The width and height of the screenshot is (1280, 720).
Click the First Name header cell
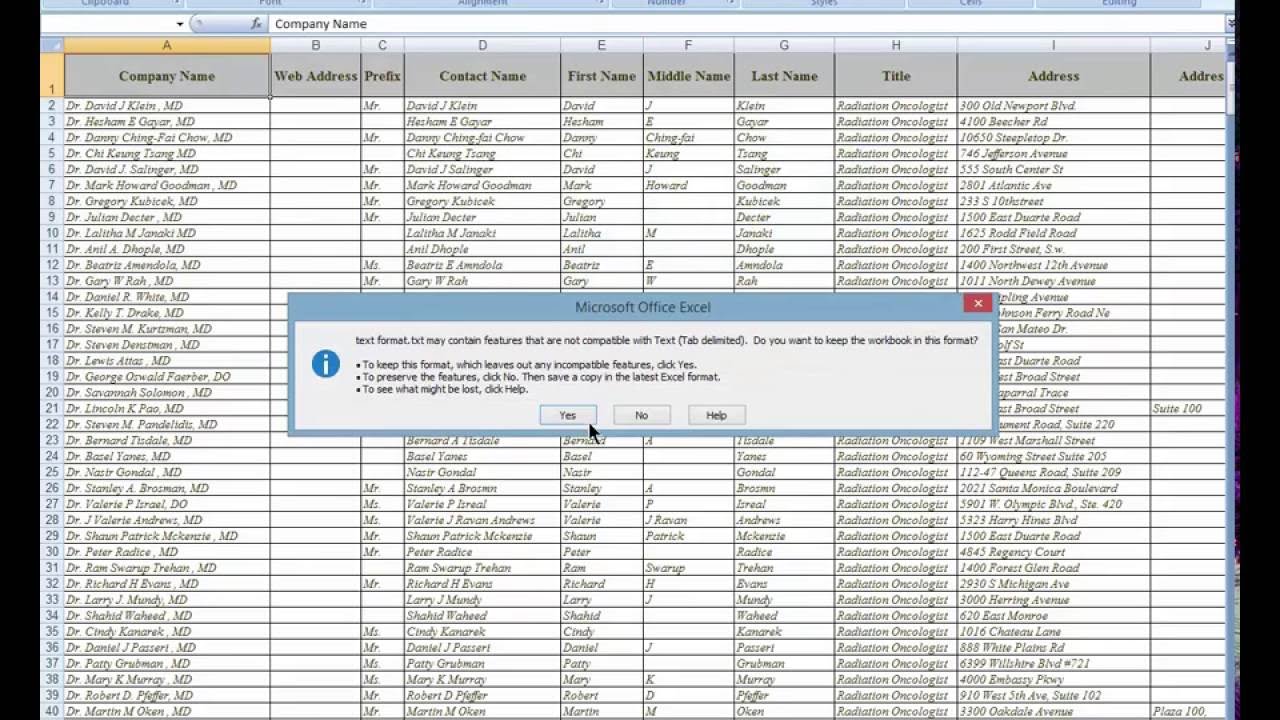pos(601,75)
